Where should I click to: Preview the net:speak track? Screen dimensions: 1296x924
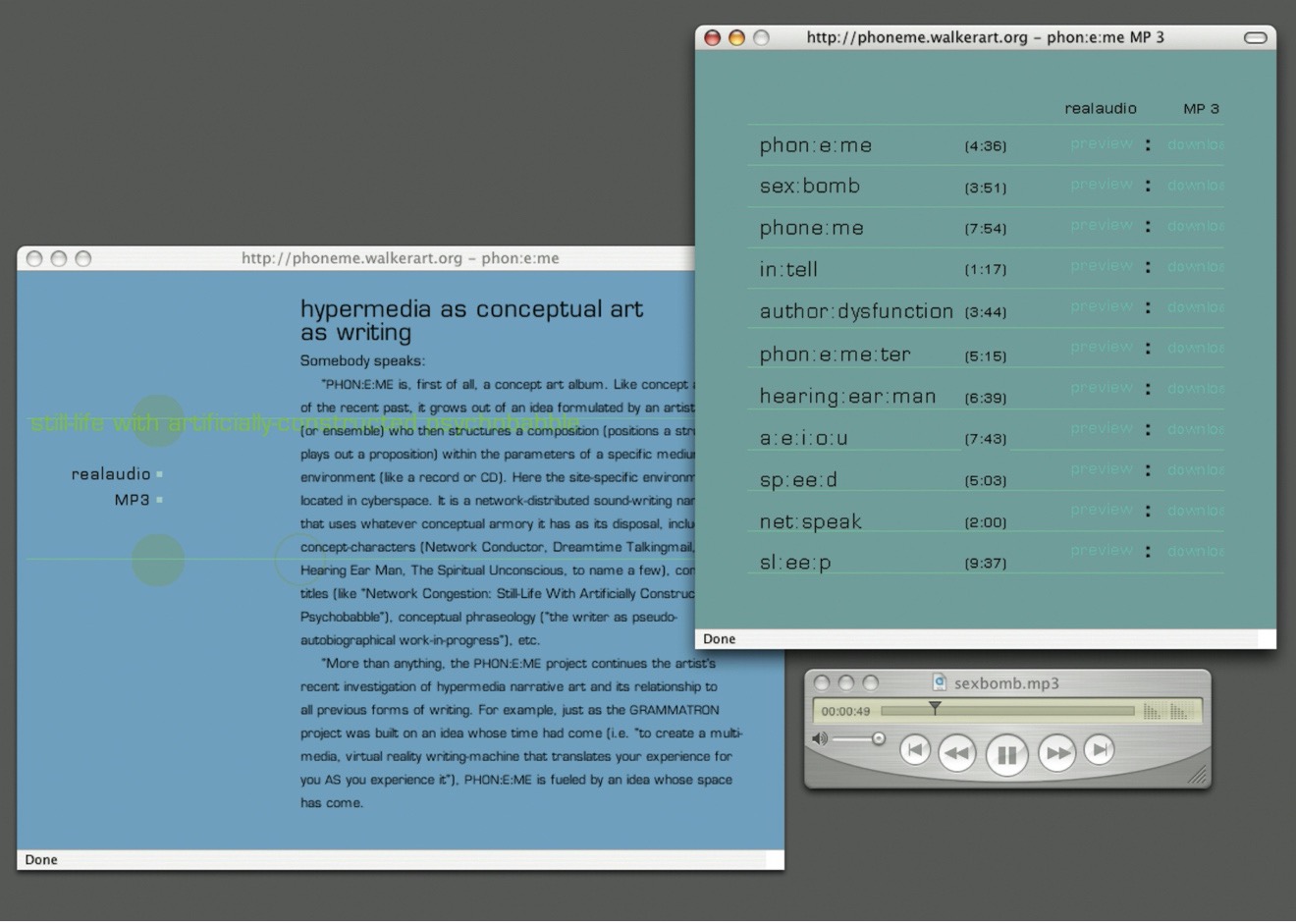(x=1101, y=510)
